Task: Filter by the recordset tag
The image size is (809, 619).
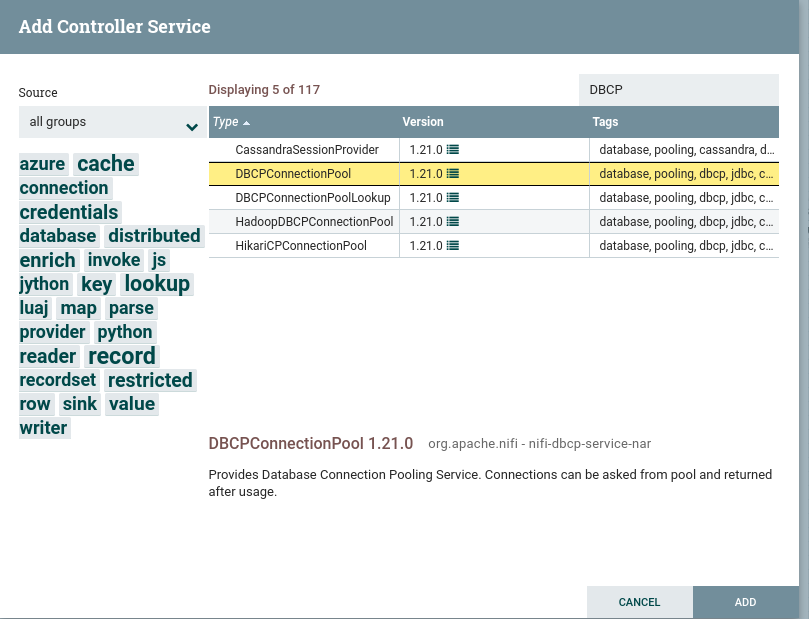Action: coord(58,380)
